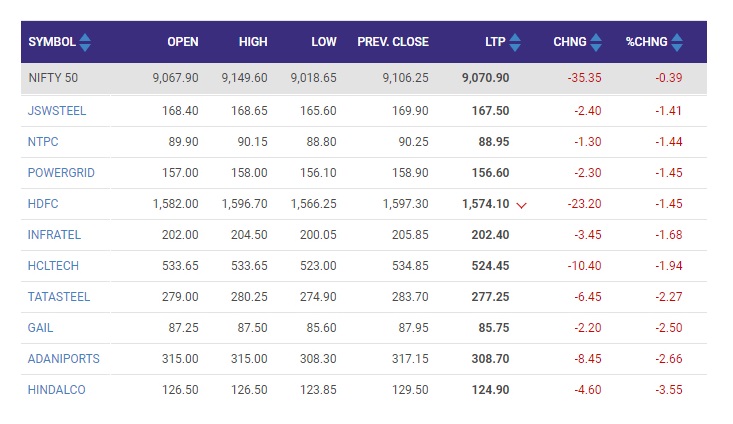Click the OPEN column header
The height and width of the screenshot is (424, 733).
pyautogui.click(x=183, y=42)
